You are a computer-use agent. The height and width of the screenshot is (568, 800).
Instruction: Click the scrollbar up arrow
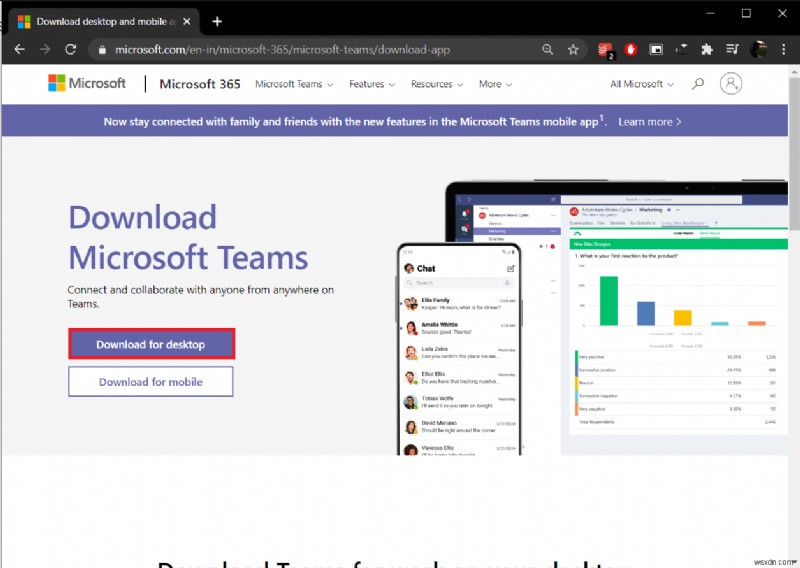point(794,71)
